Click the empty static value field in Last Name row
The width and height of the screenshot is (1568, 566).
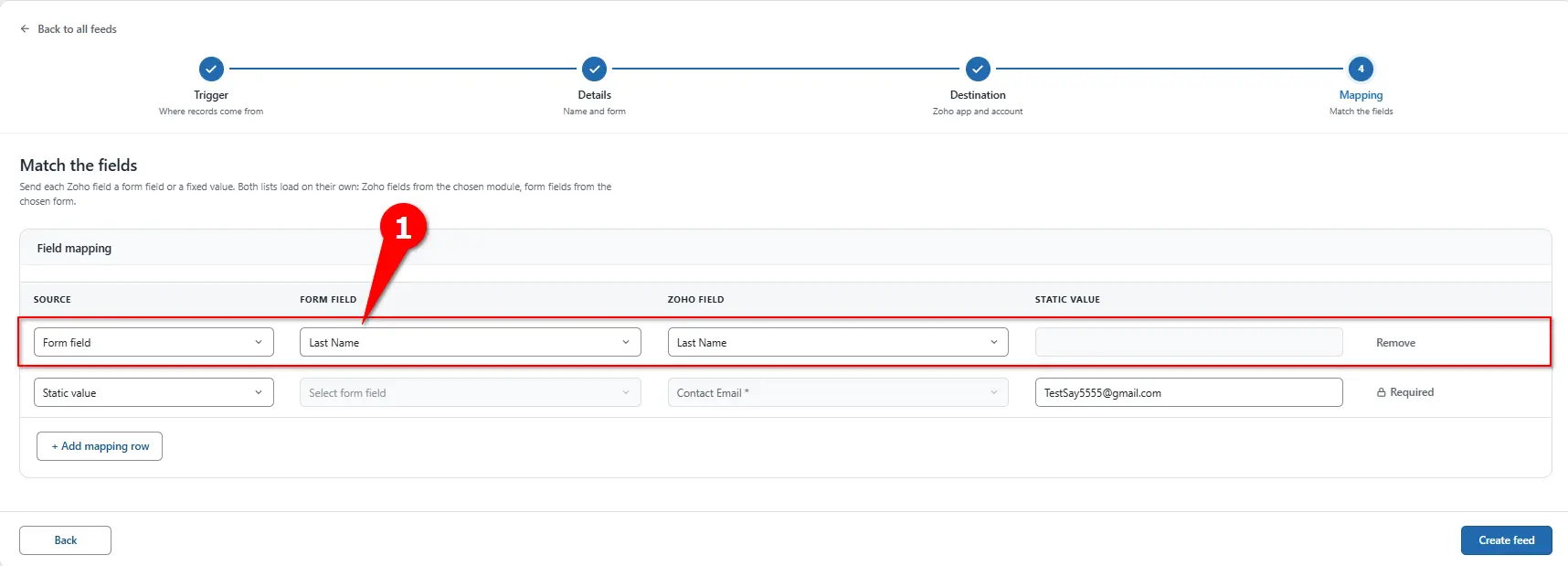click(x=1189, y=342)
